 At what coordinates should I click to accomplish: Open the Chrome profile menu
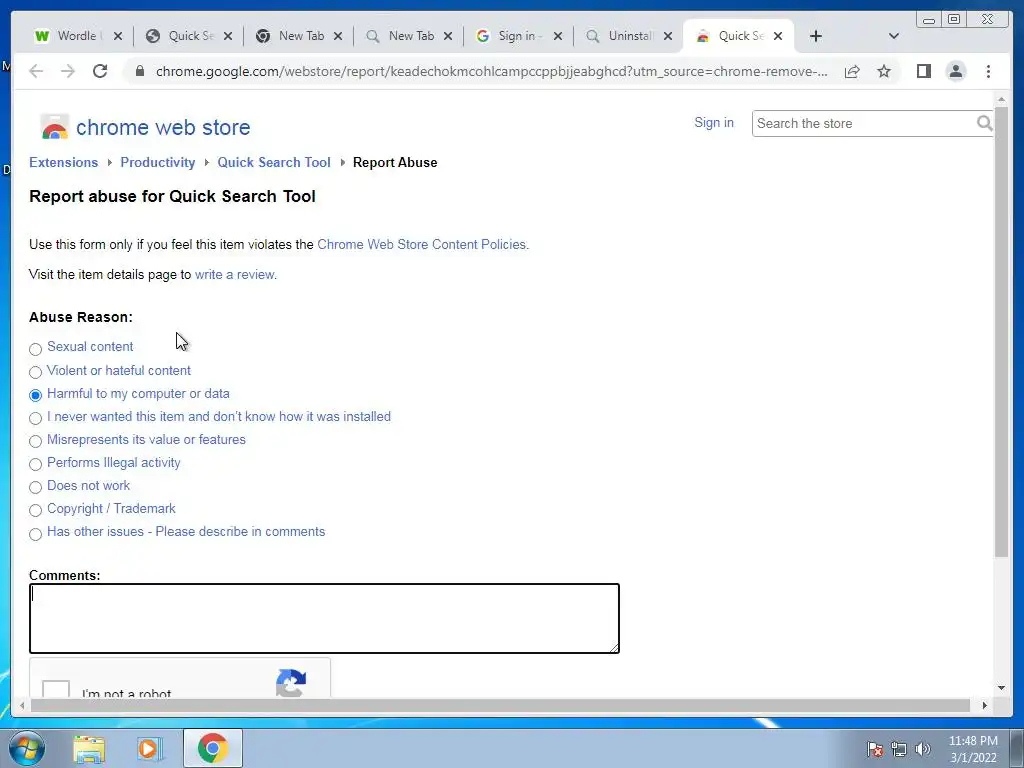coord(955,71)
